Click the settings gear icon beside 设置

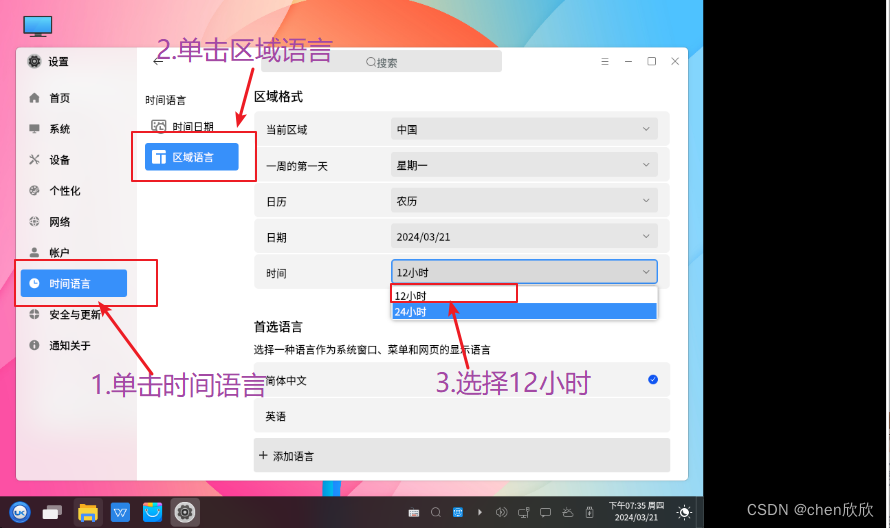34,61
